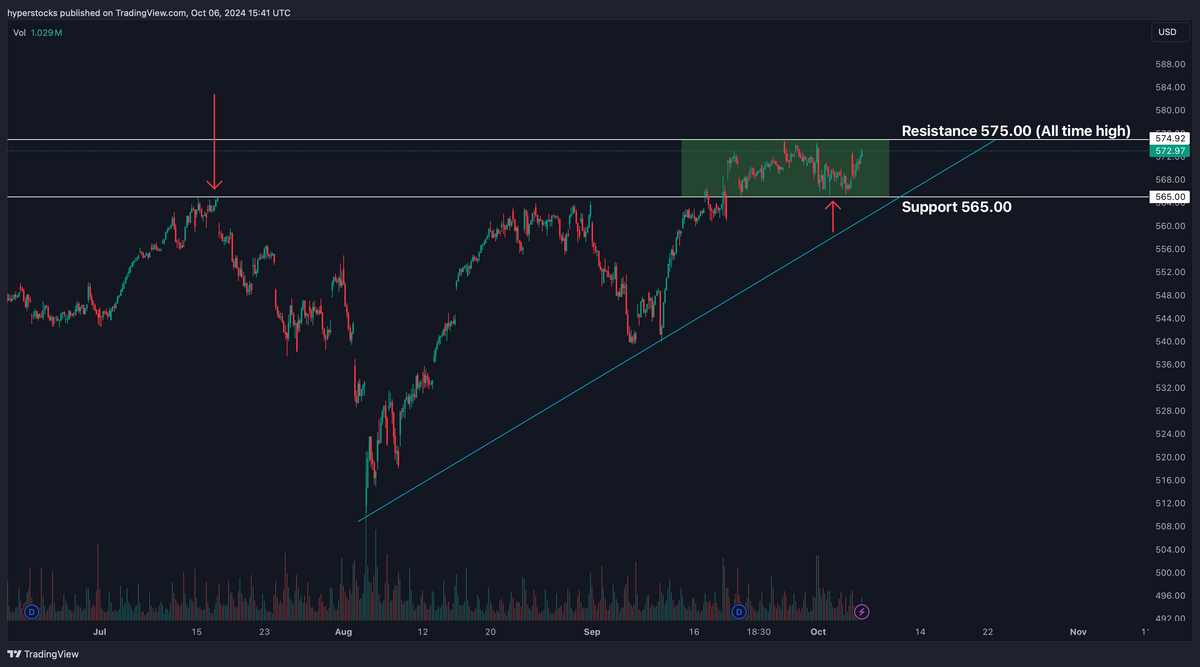Image resolution: width=1200 pixels, height=667 pixels.
Task: Open the hyperstocks publisher link
Action: [35, 12]
